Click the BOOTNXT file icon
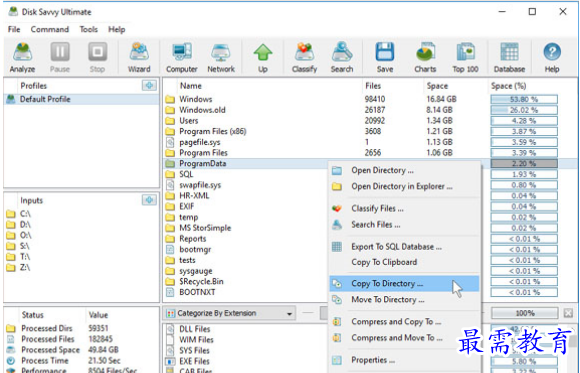 170,292
